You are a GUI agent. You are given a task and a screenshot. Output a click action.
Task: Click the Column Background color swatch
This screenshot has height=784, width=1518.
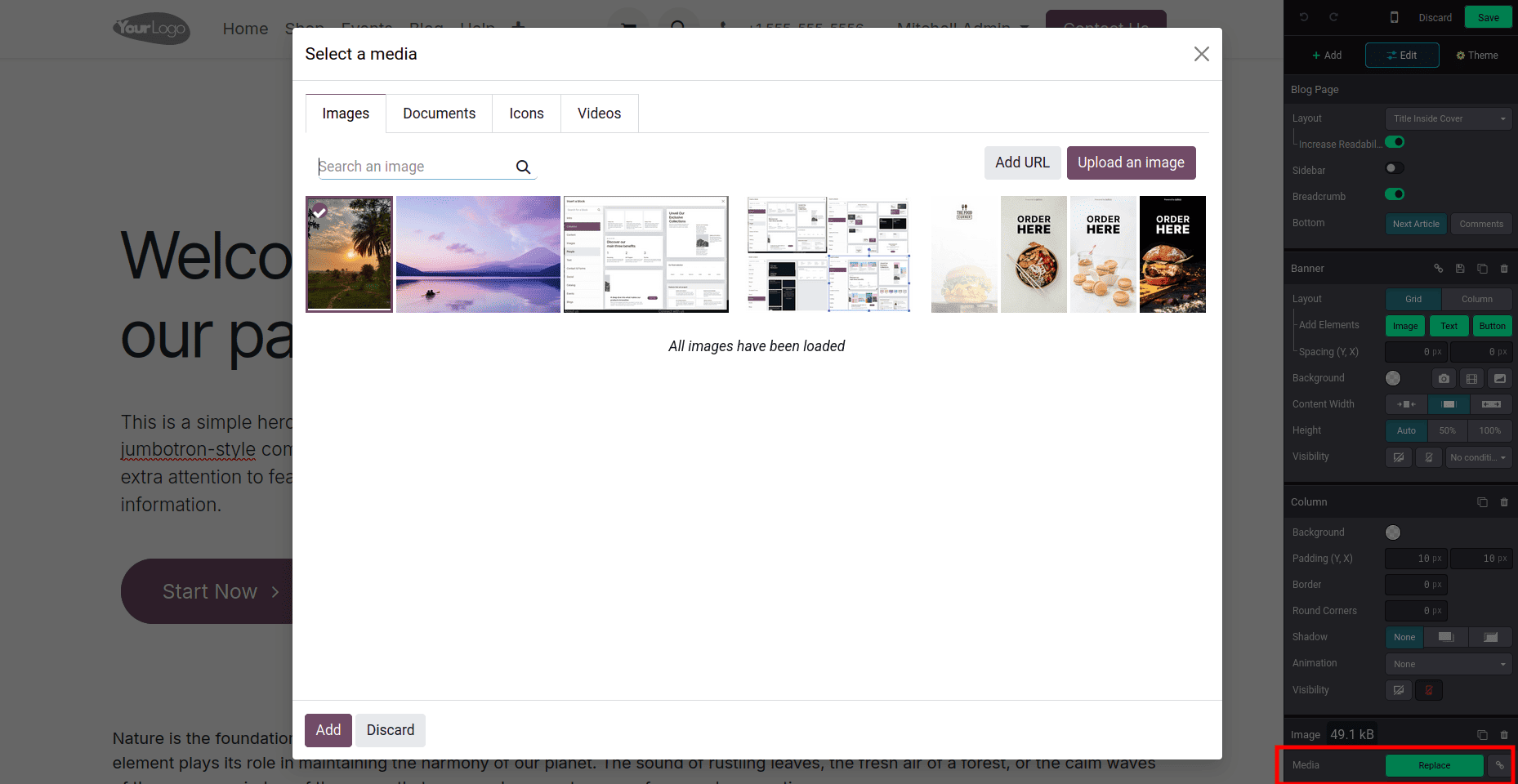[x=1394, y=532]
